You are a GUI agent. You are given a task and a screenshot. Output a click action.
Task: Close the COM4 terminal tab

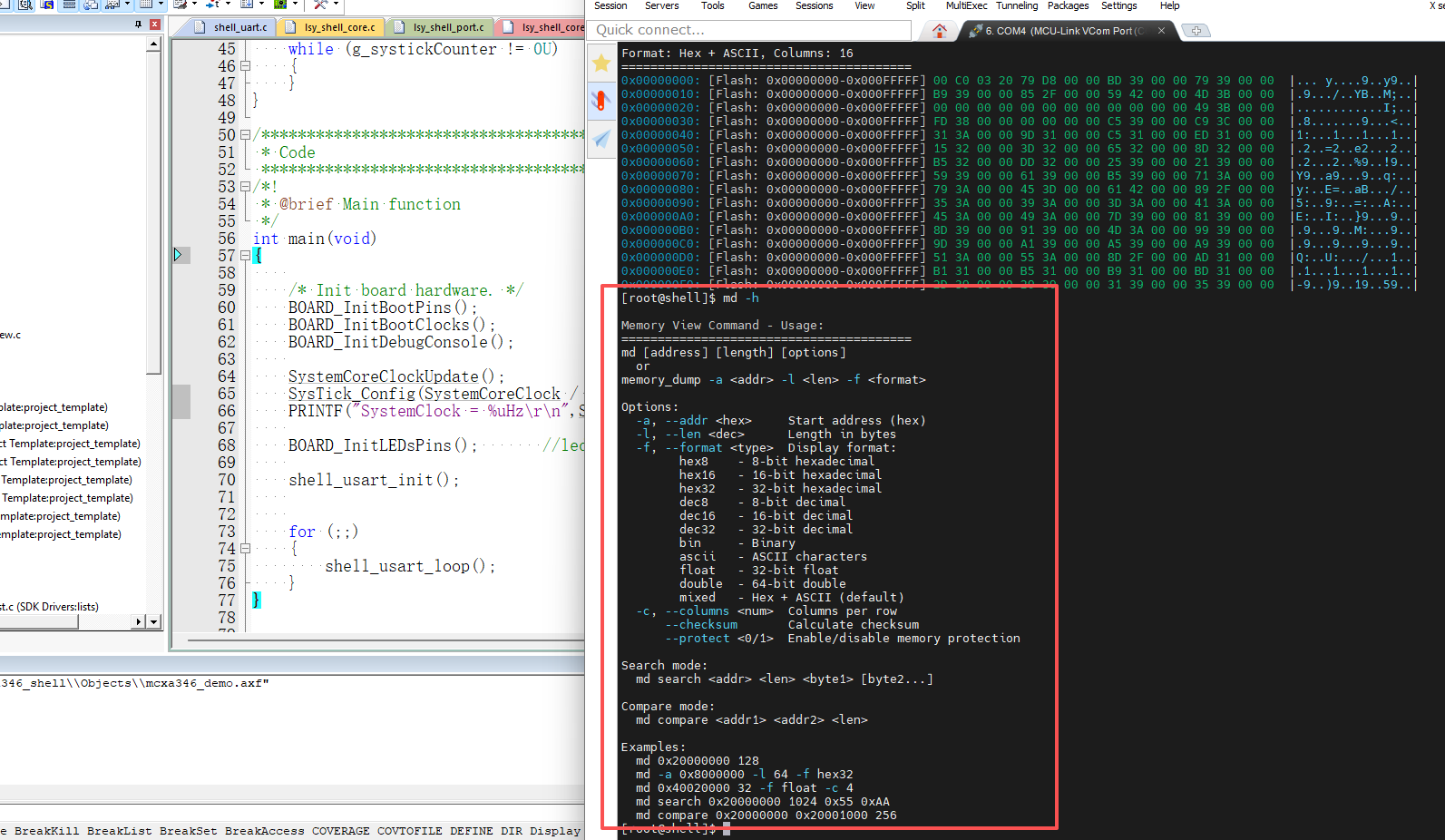(1161, 31)
